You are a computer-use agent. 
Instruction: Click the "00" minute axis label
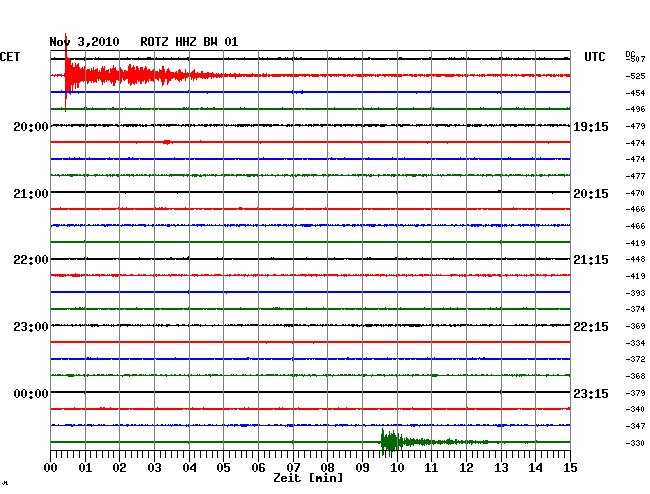51,468
